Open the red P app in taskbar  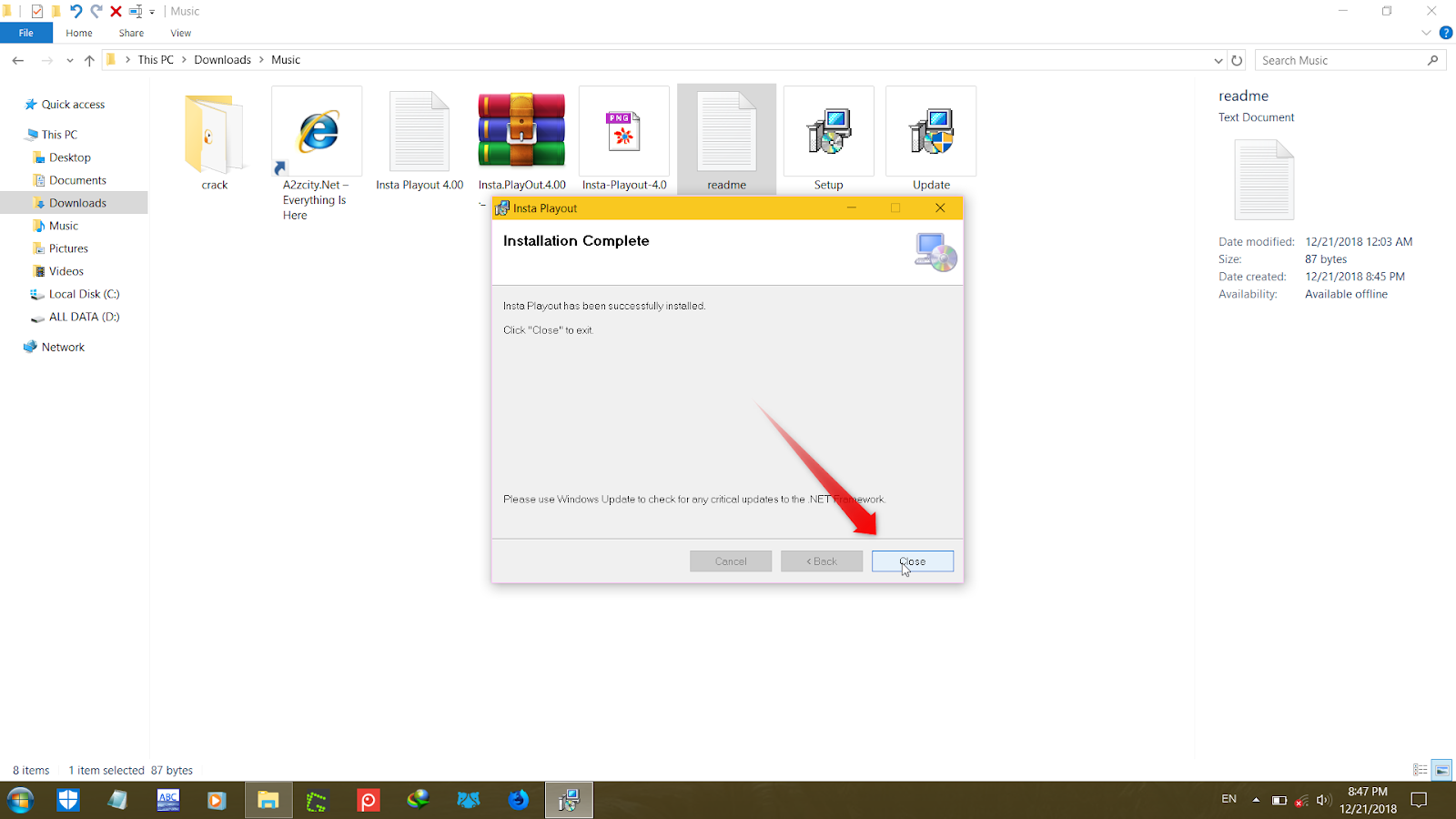[x=368, y=800]
